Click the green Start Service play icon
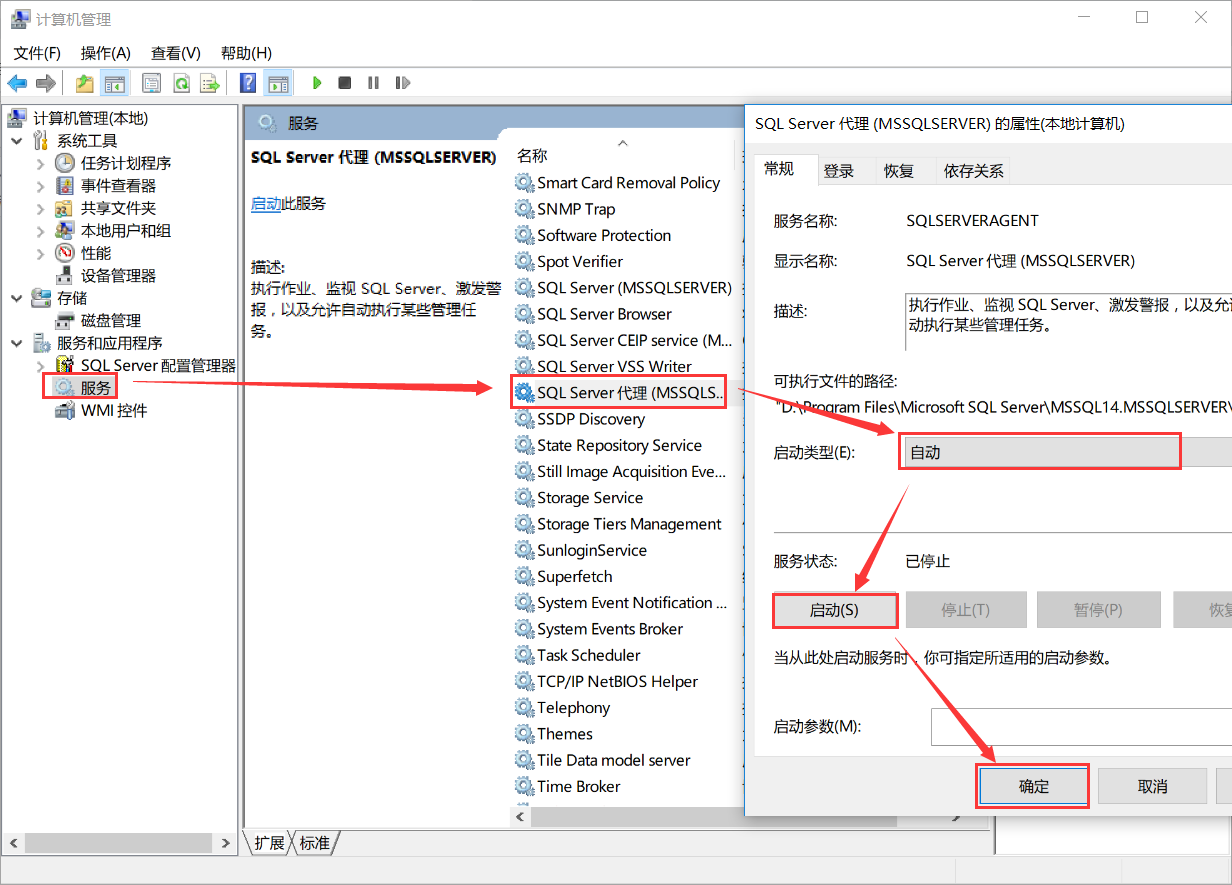This screenshot has width=1232, height=885. (x=317, y=83)
